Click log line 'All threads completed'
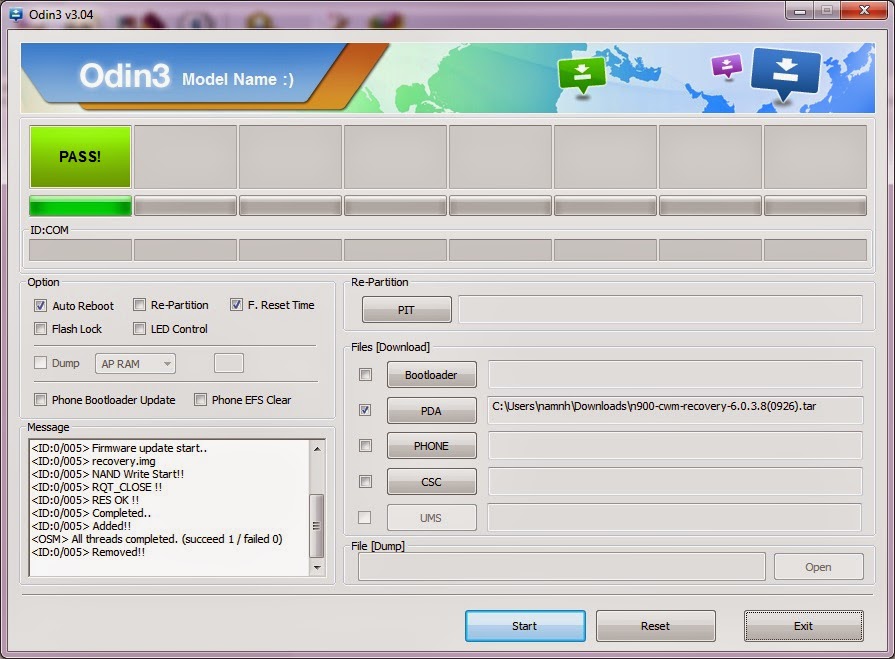895x659 pixels. tap(157, 539)
